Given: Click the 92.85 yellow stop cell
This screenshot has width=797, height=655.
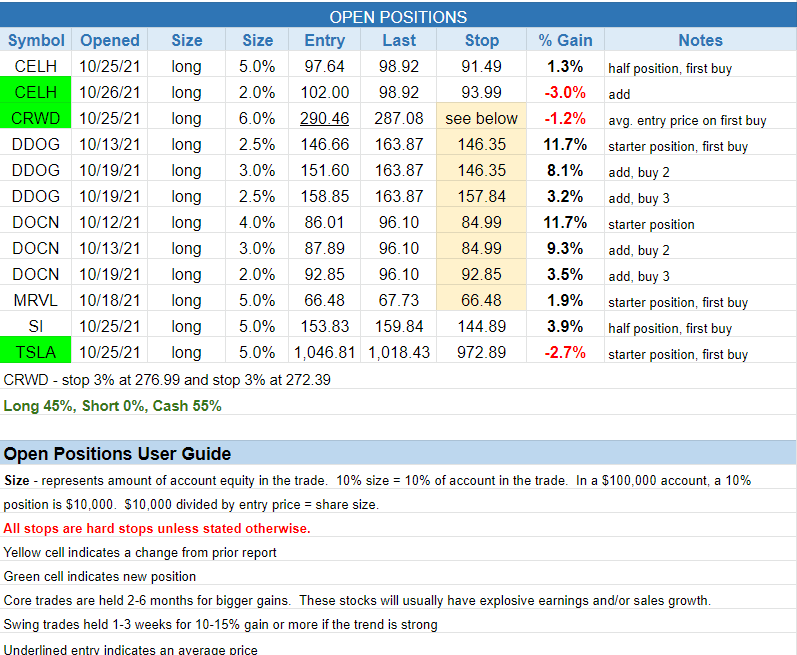Looking at the screenshot, I should [481, 274].
